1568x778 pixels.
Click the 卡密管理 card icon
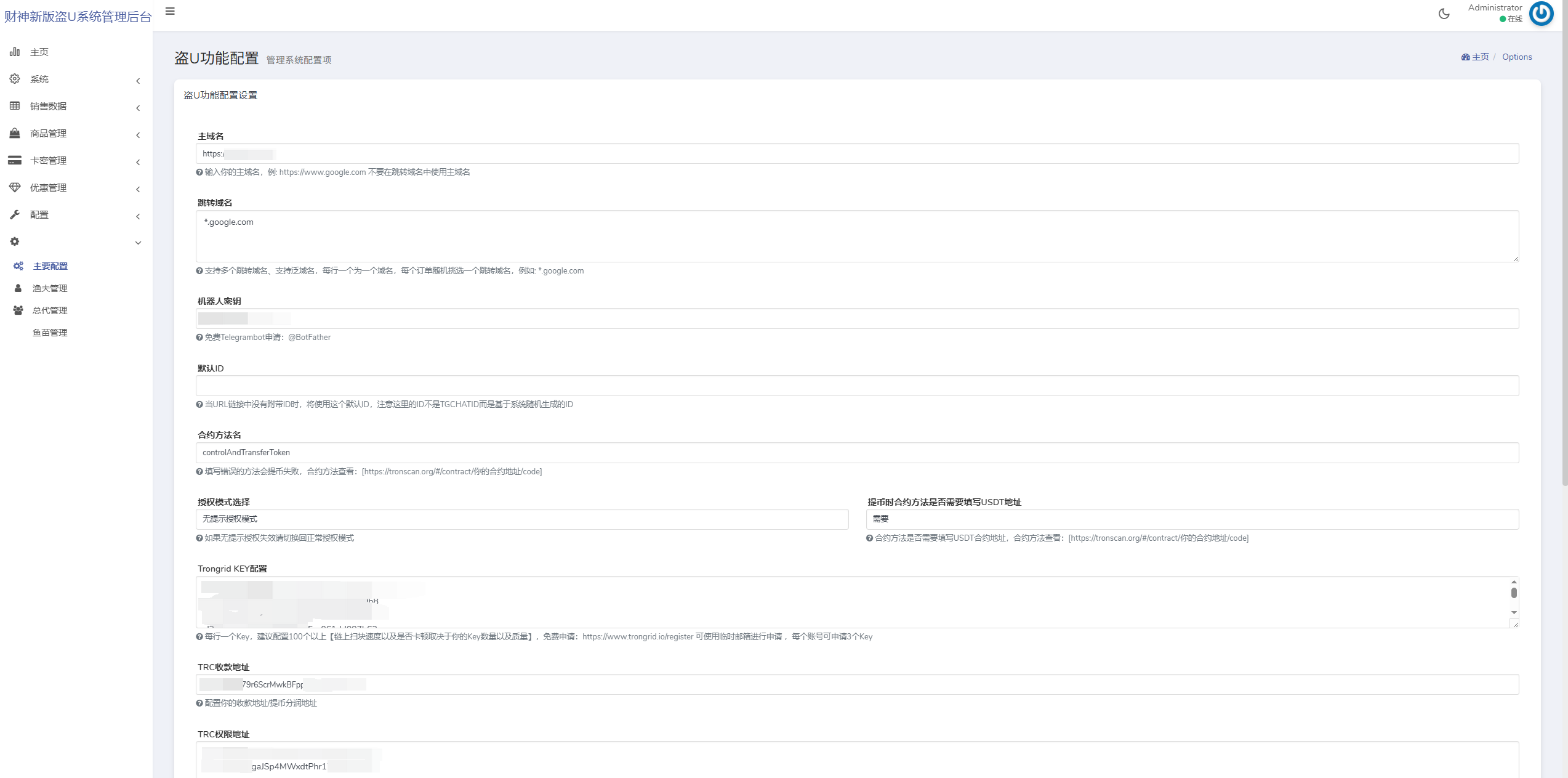tap(15, 160)
